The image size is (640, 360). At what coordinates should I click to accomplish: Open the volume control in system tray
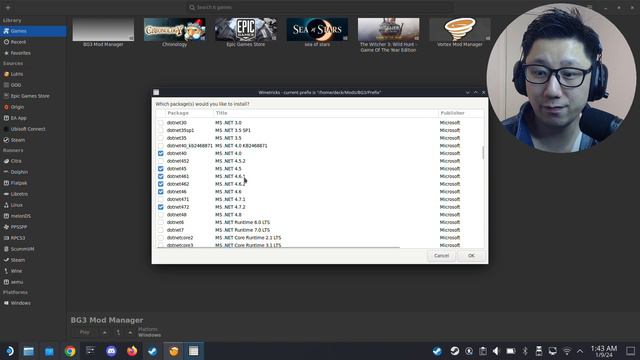496,351
